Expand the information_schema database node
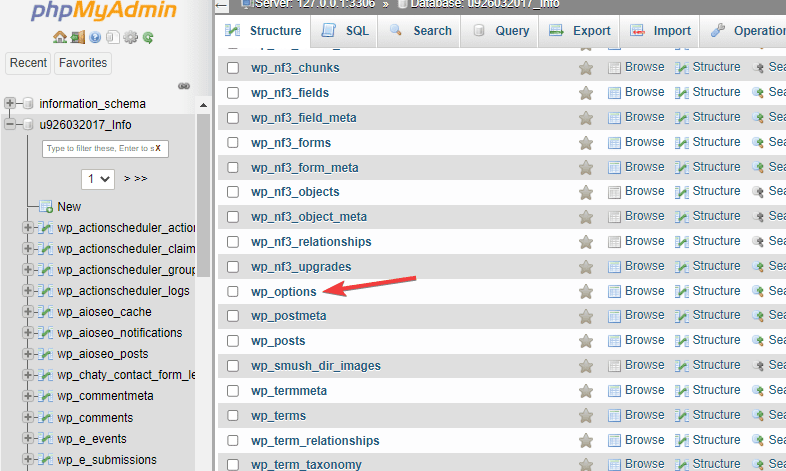Image resolution: width=786 pixels, height=471 pixels. tap(10, 103)
